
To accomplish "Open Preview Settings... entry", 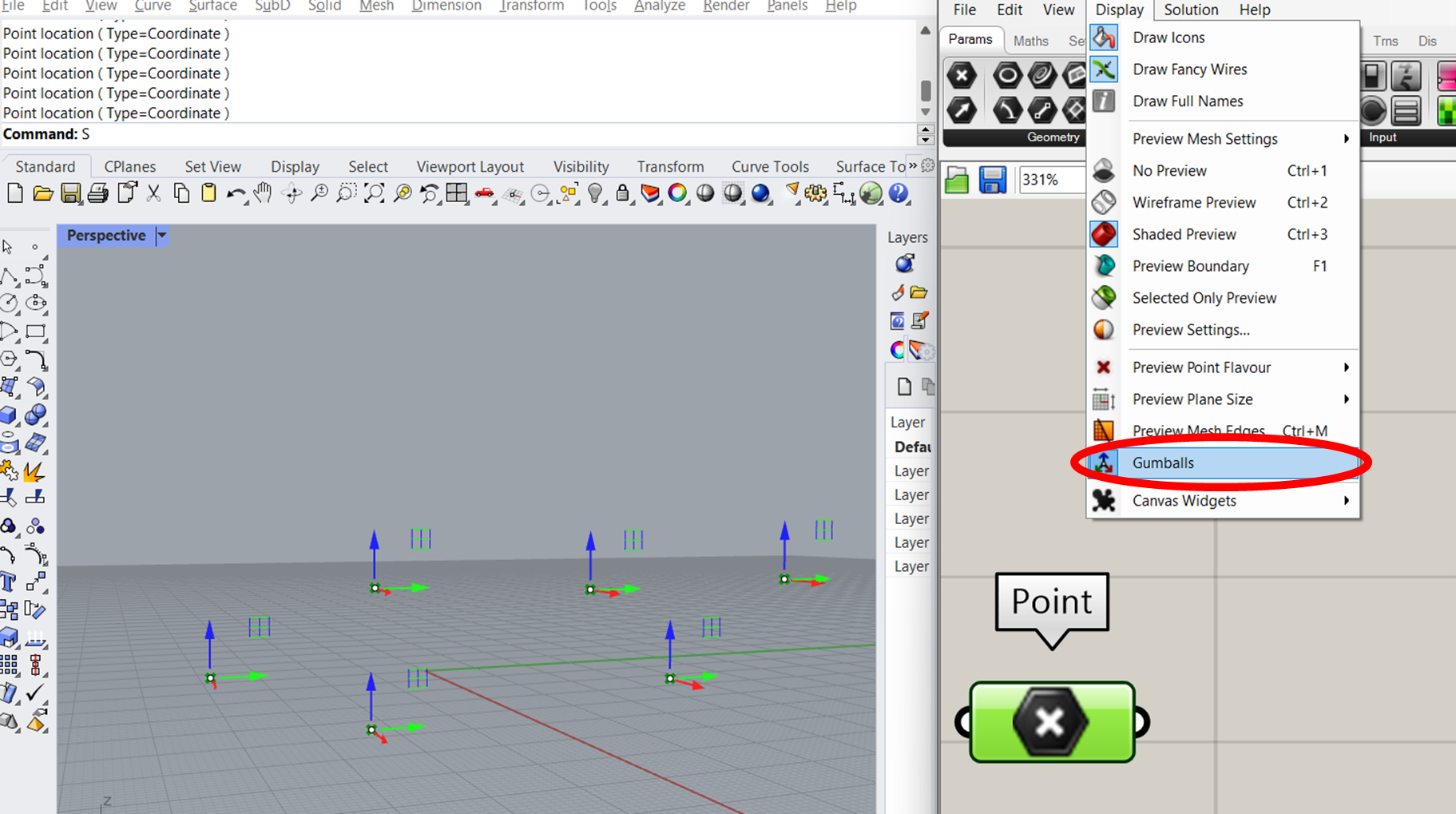I will 1223,330.
